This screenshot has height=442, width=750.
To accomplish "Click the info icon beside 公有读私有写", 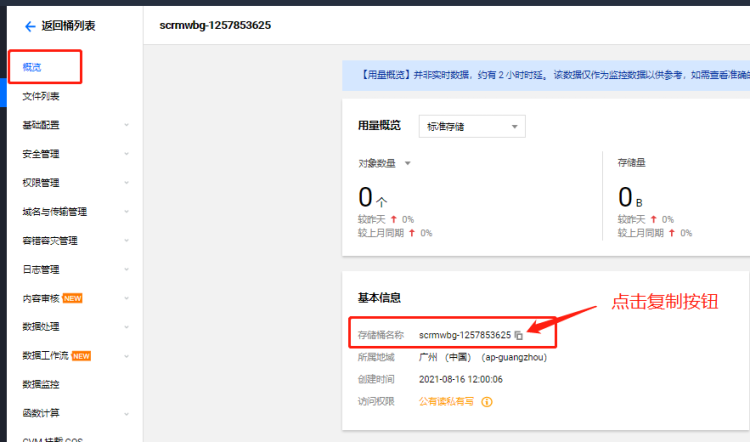I will click(488, 402).
